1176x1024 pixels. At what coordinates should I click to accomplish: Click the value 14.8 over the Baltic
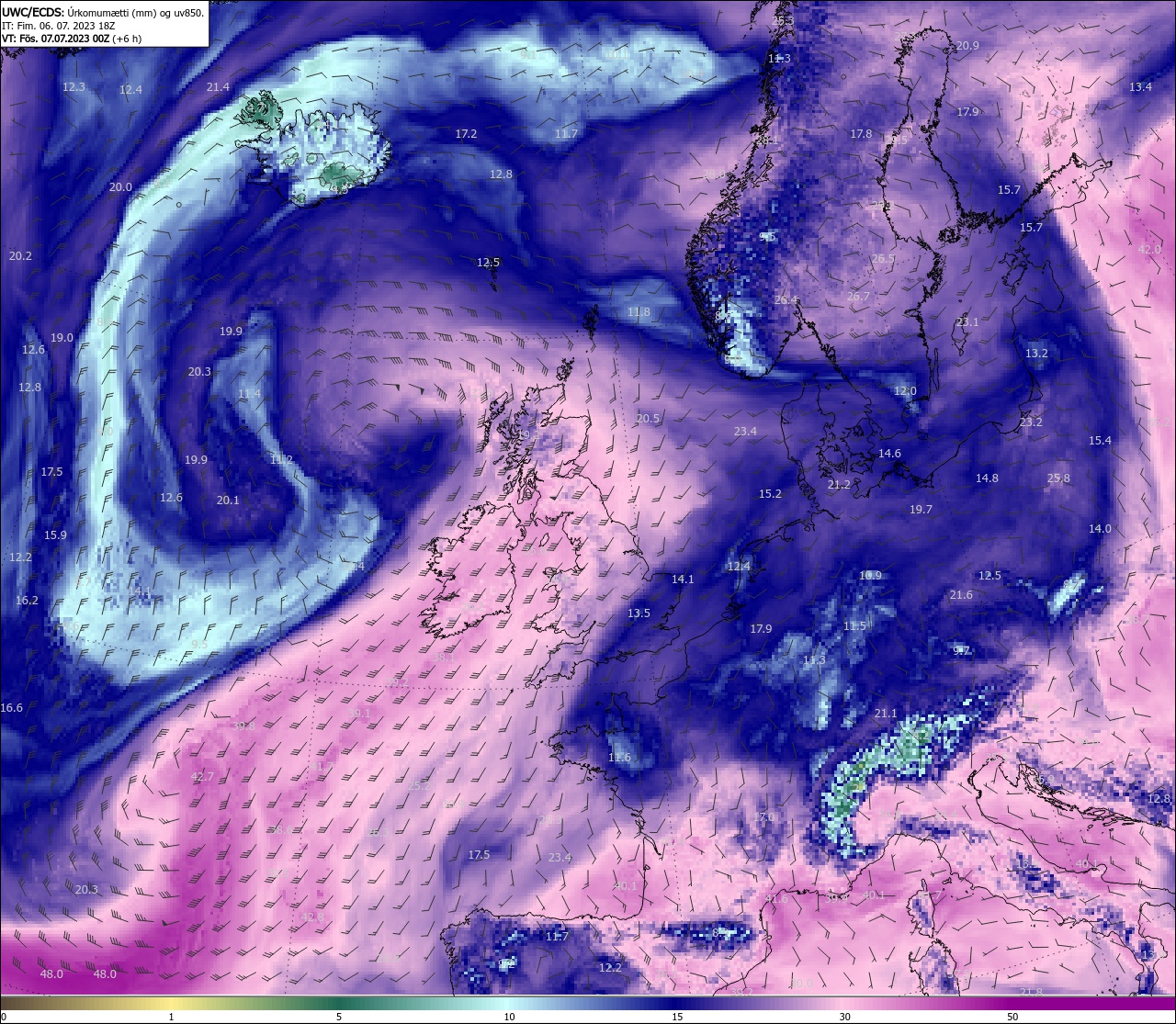pos(987,478)
